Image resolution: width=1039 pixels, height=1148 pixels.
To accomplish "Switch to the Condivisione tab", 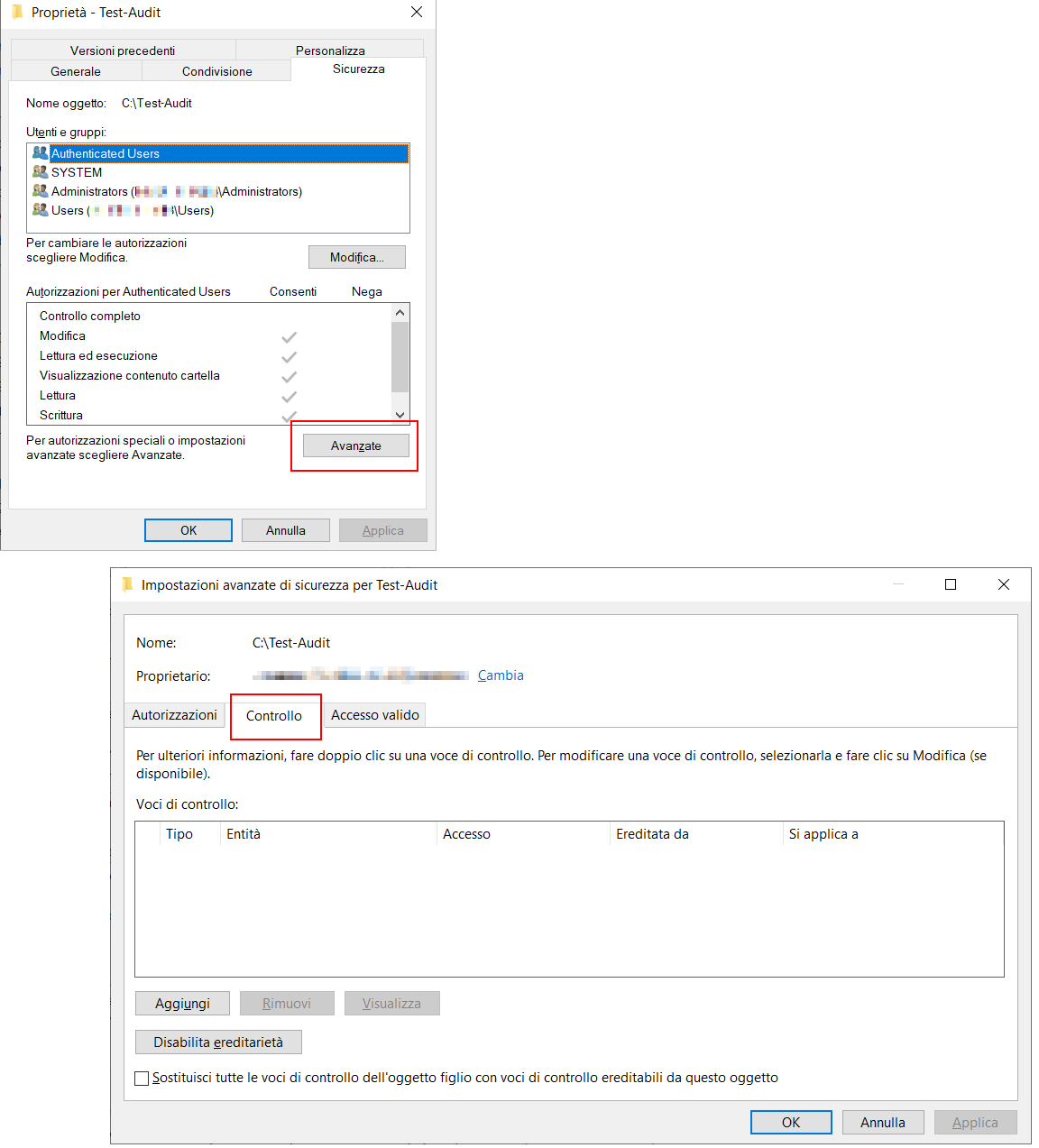I will [x=216, y=71].
